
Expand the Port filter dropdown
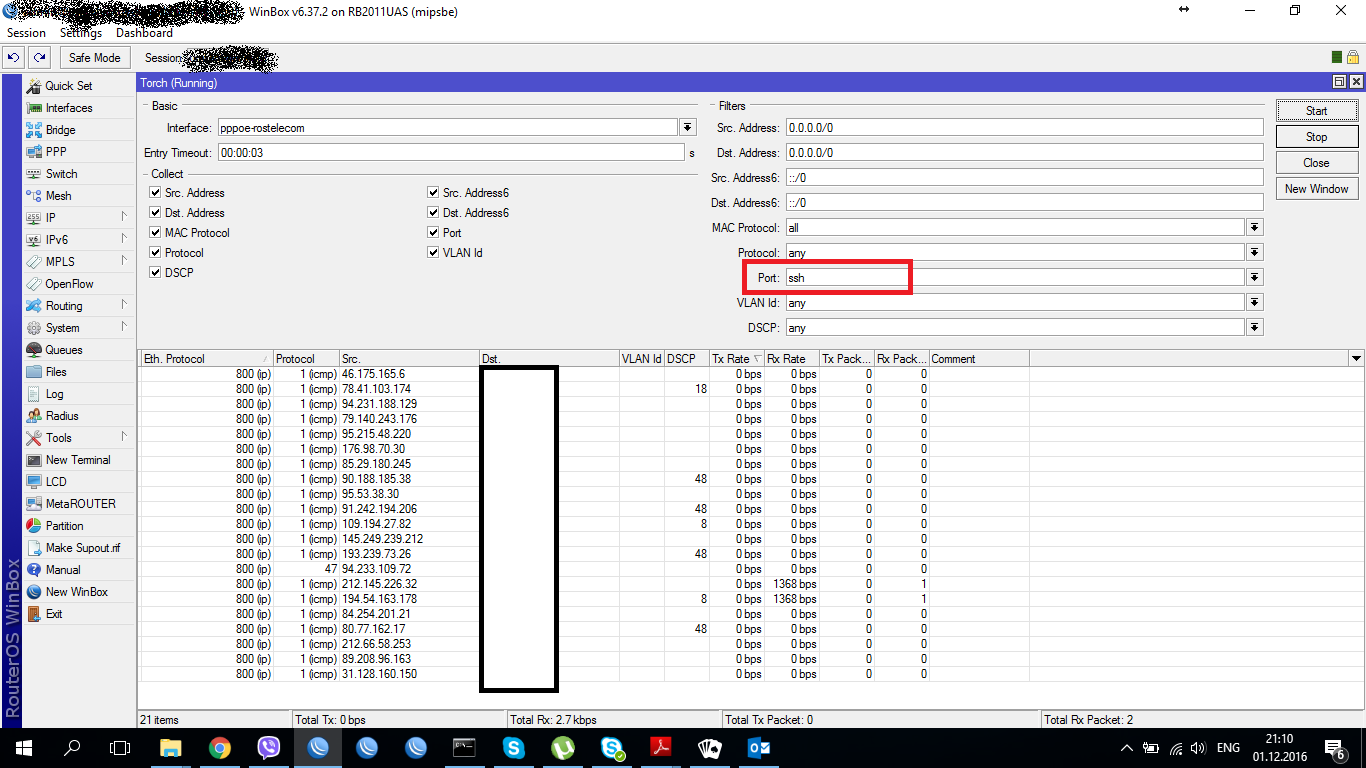coord(1254,277)
